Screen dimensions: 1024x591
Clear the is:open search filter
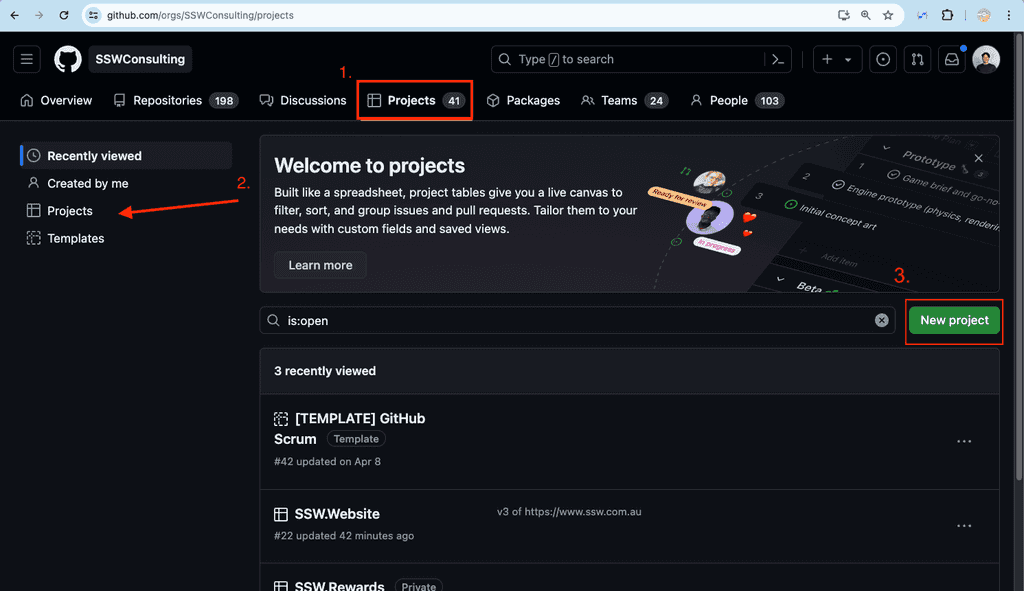coord(881,319)
